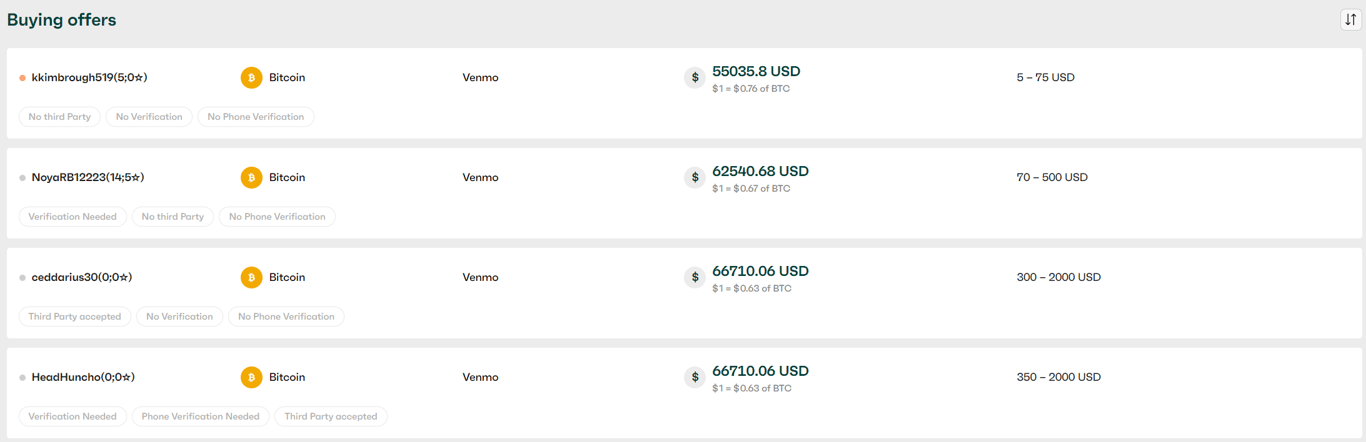Click dollar icon beside 62540.68 USD
This screenshot has width=1366, height=442.
pyautogui.click(x=695, y=177)
